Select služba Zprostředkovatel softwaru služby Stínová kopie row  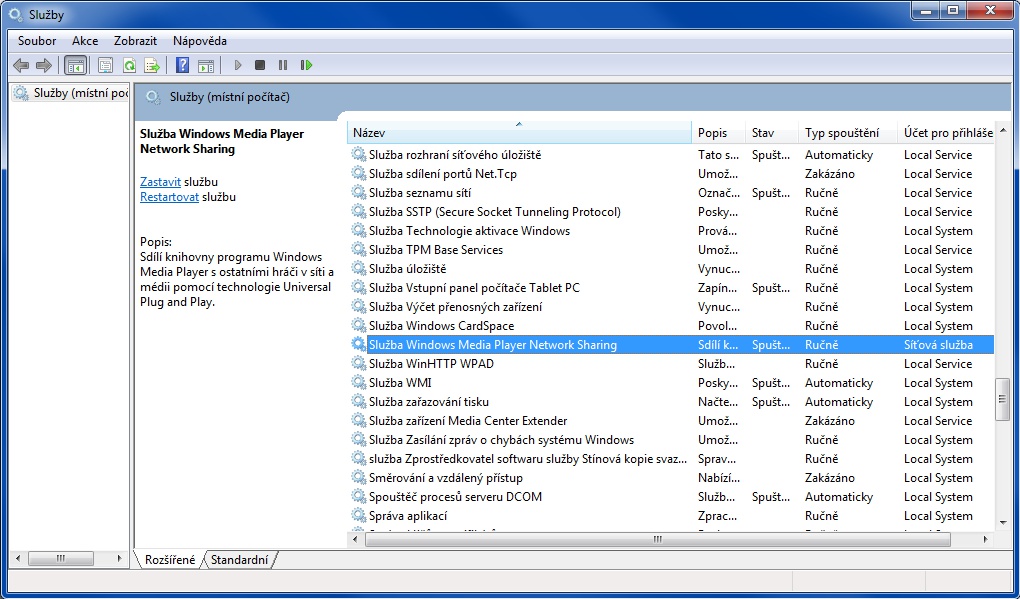click(x=671, y=459)
